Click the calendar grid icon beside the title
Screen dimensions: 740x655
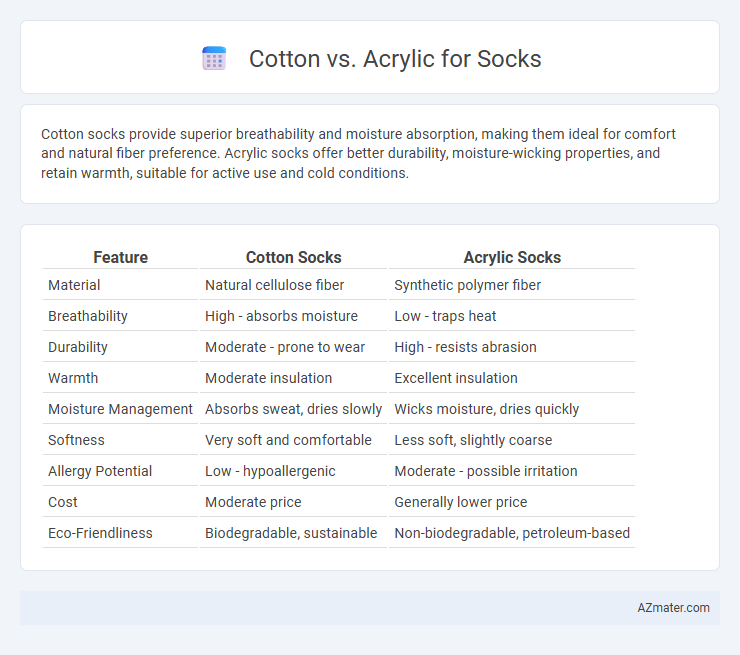coord(214,59)
